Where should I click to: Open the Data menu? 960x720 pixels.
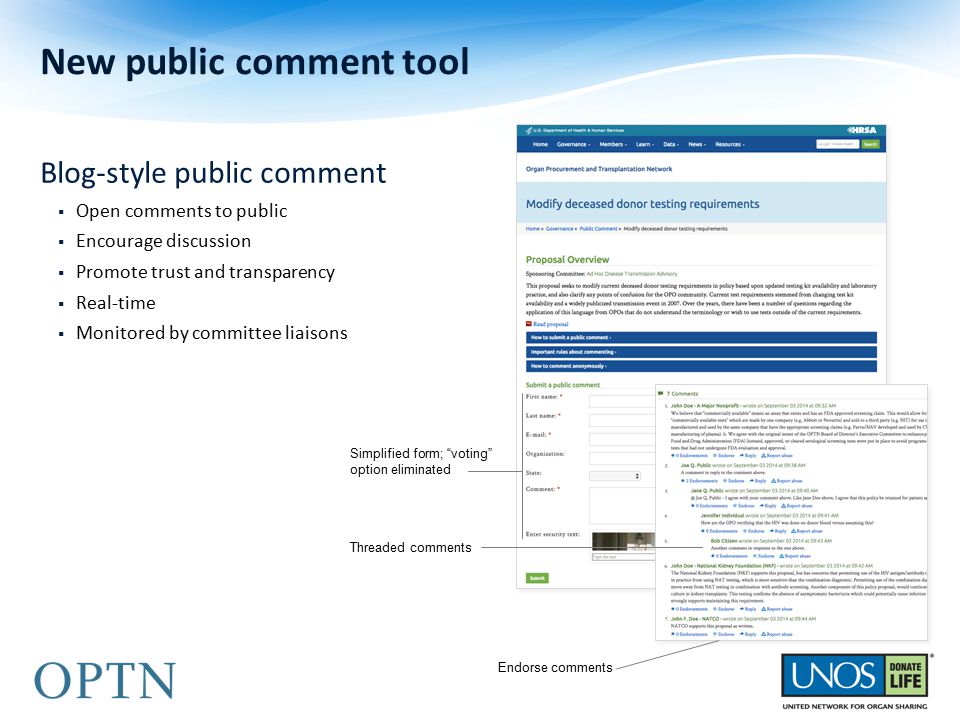tap(671, 144)
